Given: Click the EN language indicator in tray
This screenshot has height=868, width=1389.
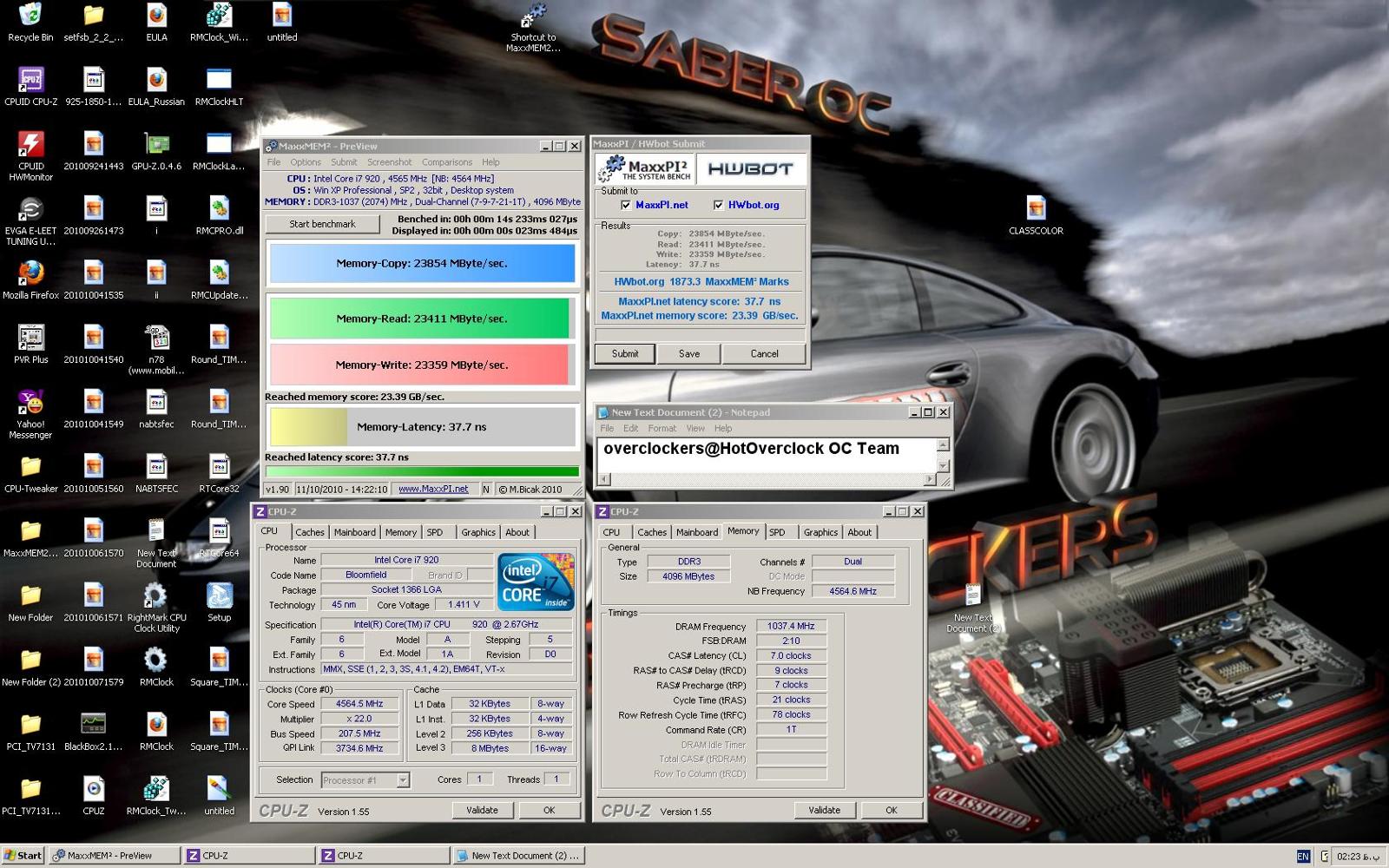Looking at the screenshot, I should [x=1303, y=856].
